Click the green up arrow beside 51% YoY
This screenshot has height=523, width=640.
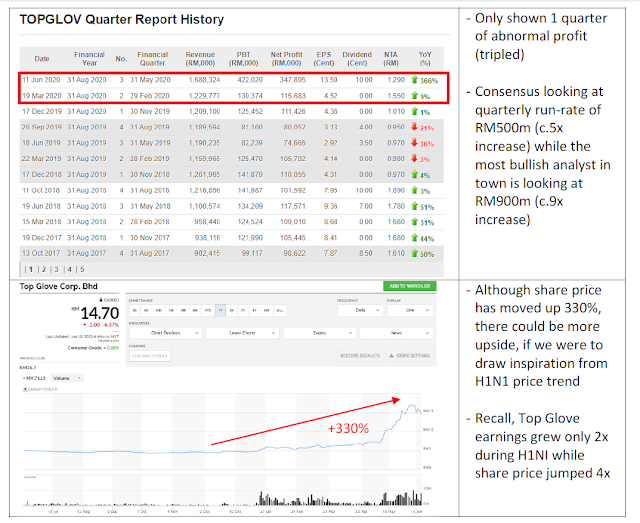click(415, 206)
